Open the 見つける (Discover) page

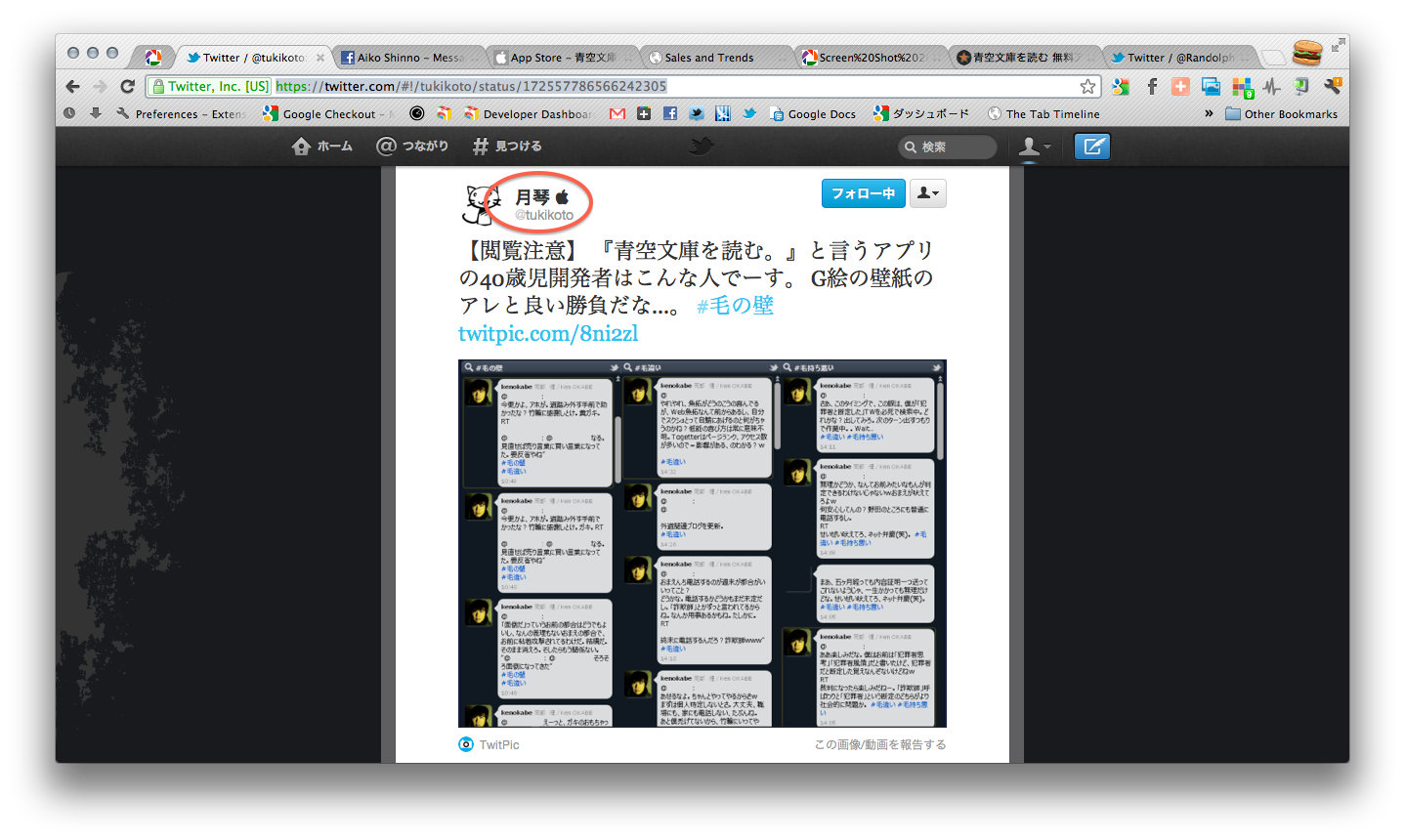[507, 147]
